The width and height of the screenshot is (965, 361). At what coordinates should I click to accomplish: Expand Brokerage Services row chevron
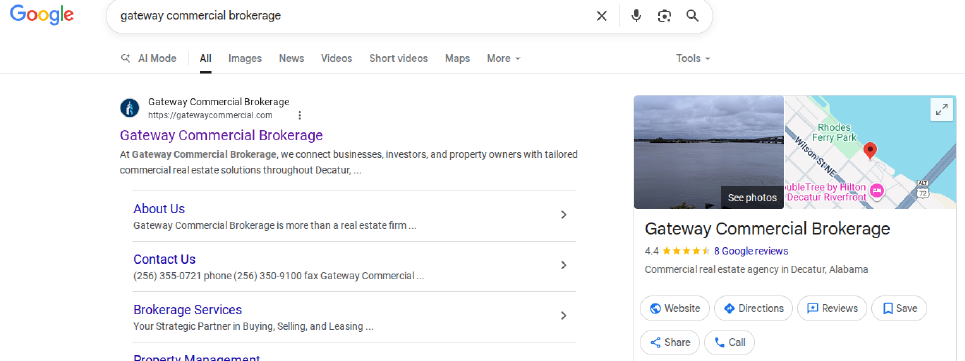click(x=563, y=315)
